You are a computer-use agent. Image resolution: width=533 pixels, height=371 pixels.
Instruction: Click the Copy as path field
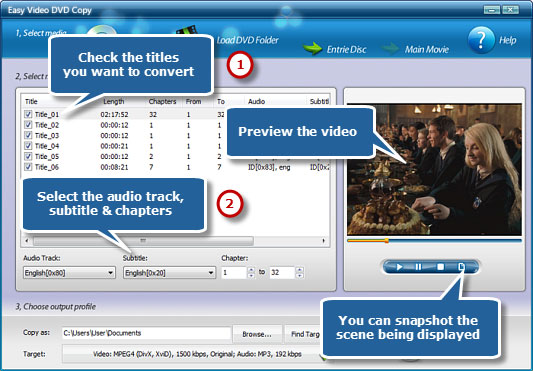tap(147, 333)
